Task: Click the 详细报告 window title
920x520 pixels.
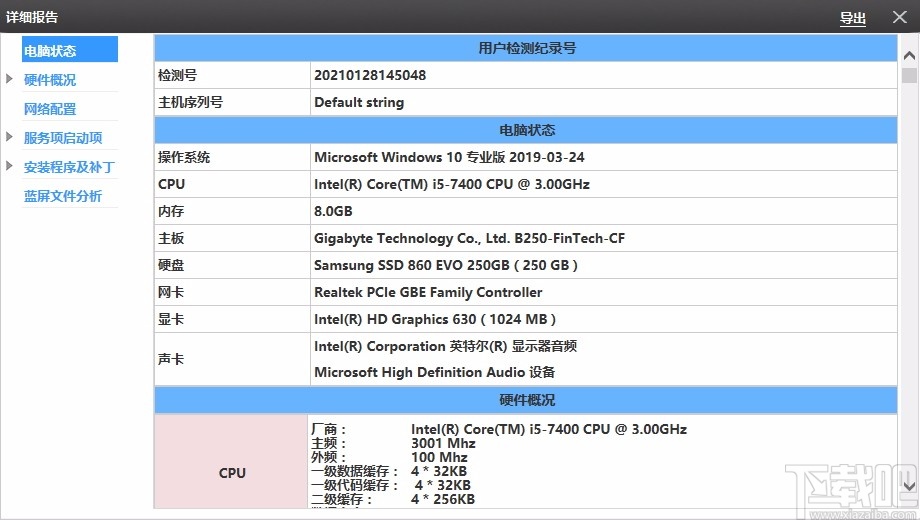Action: 32,17
